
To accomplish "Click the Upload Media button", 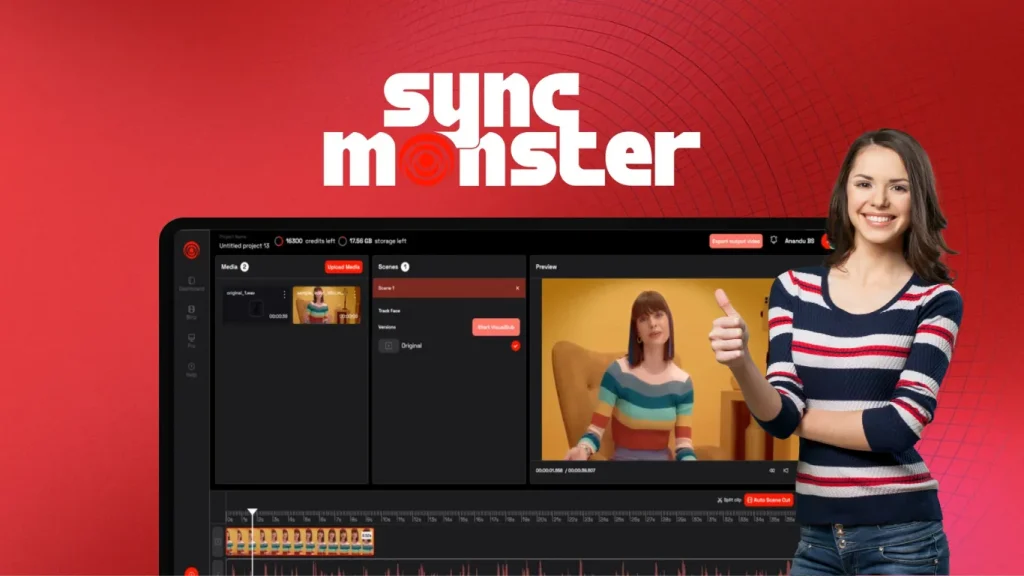I will click(x=344, y=266).
